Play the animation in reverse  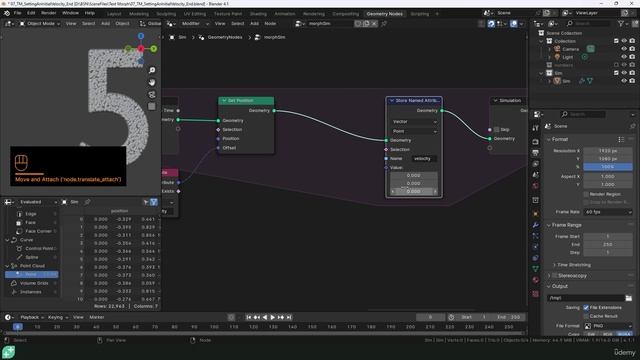(265, 317)
